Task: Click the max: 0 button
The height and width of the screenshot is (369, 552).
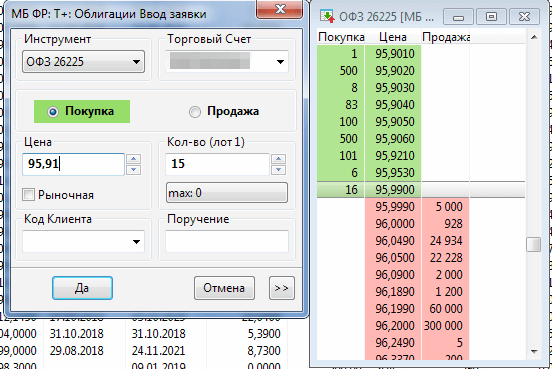Action: point(227,193)
